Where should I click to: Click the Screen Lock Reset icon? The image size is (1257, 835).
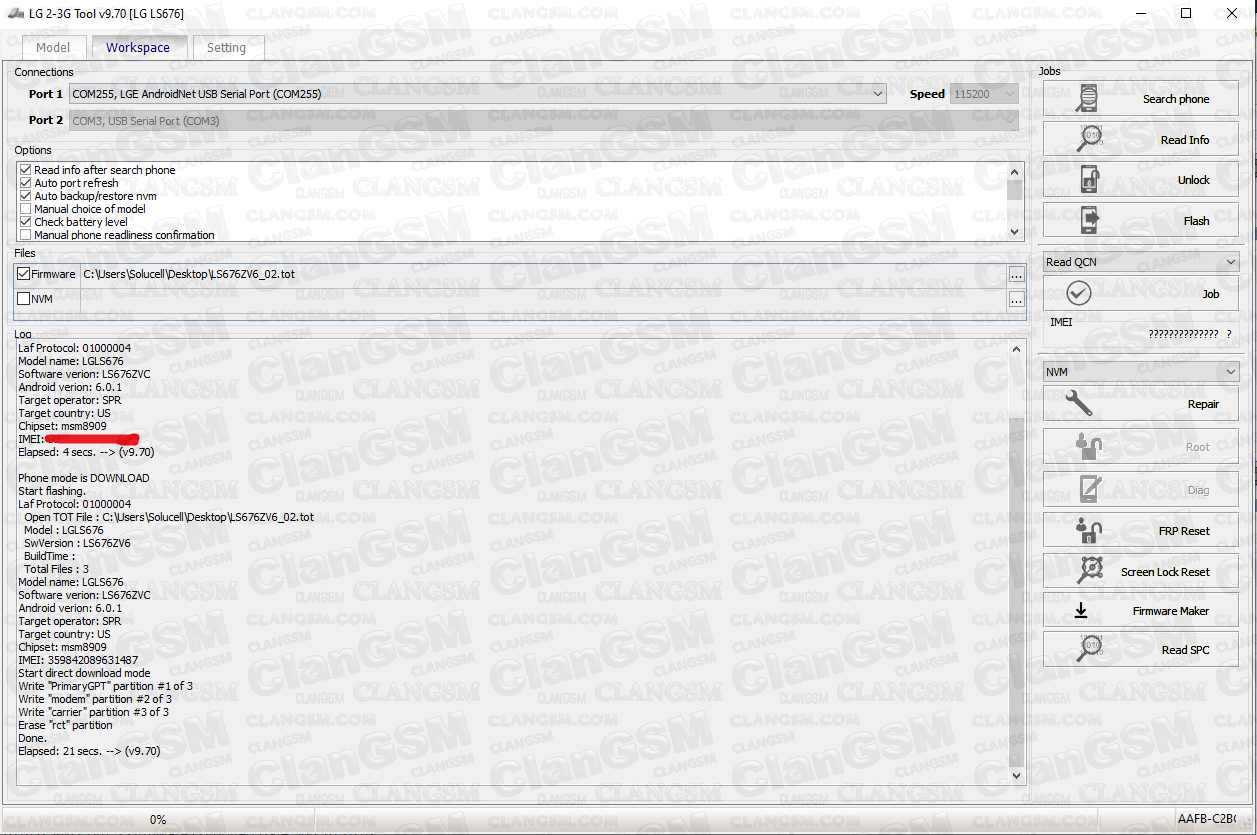click(1090, 571)
